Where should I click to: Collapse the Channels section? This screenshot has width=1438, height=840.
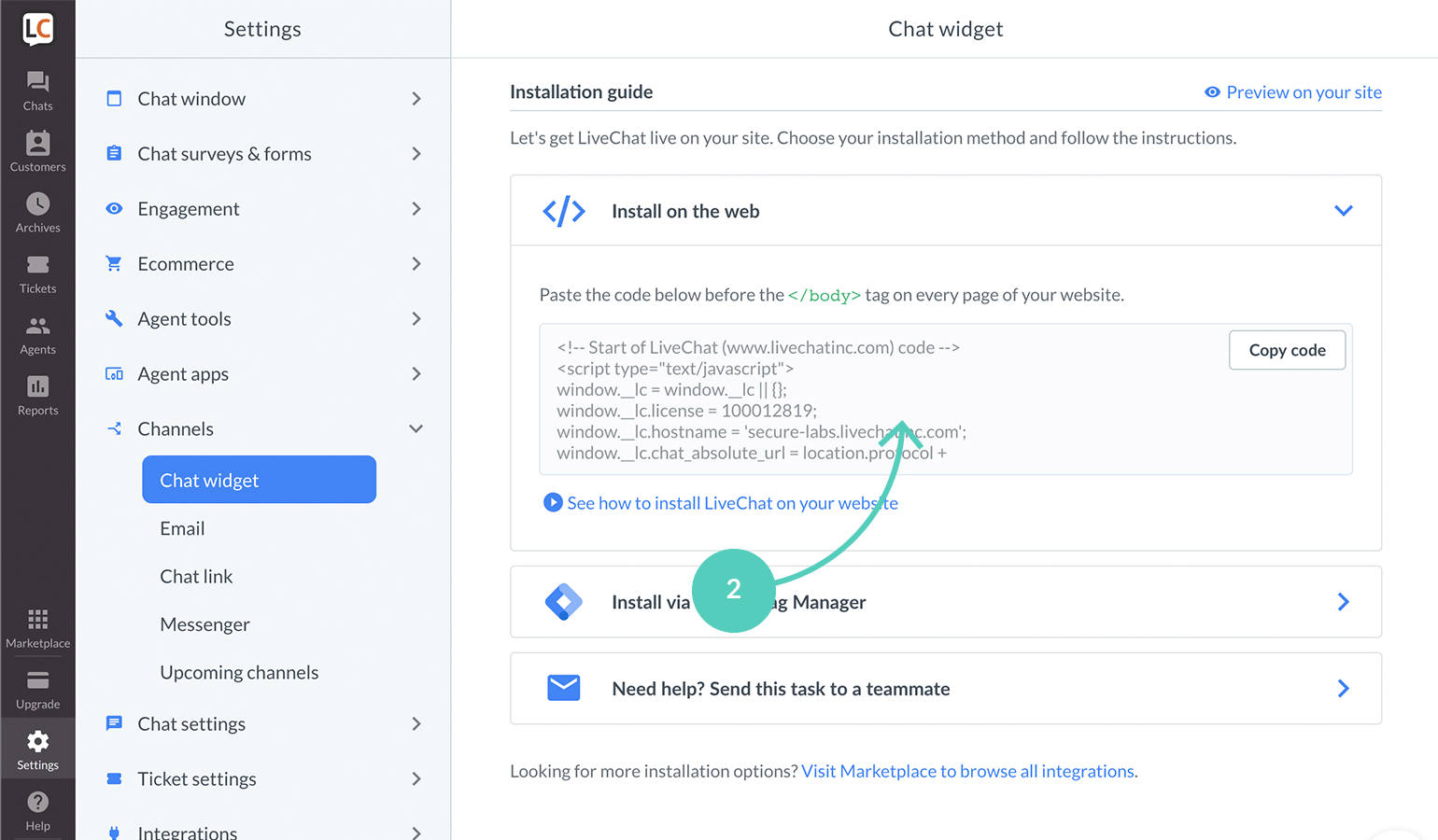416,428
